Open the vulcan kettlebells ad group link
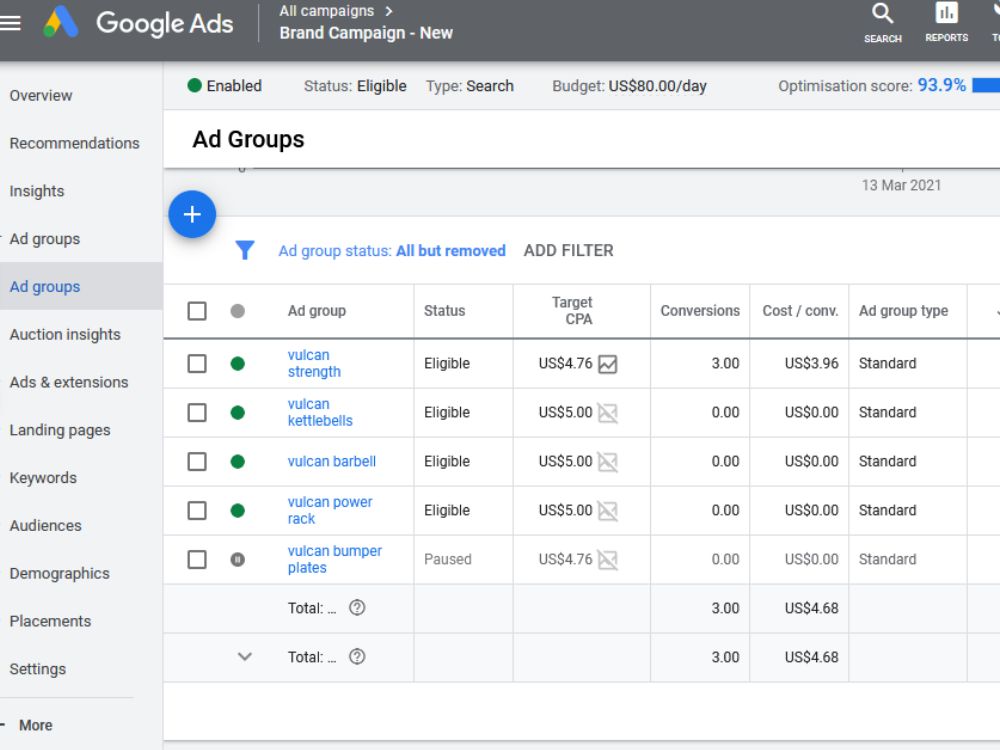 (x=320, y=413)
